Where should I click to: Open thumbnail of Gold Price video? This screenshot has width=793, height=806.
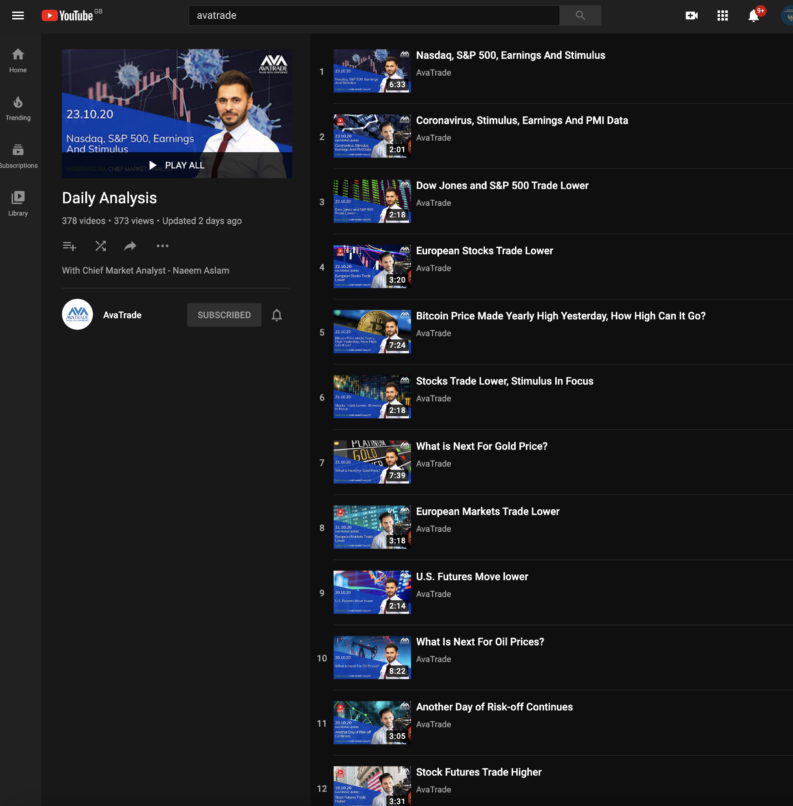tap(372, 462)
